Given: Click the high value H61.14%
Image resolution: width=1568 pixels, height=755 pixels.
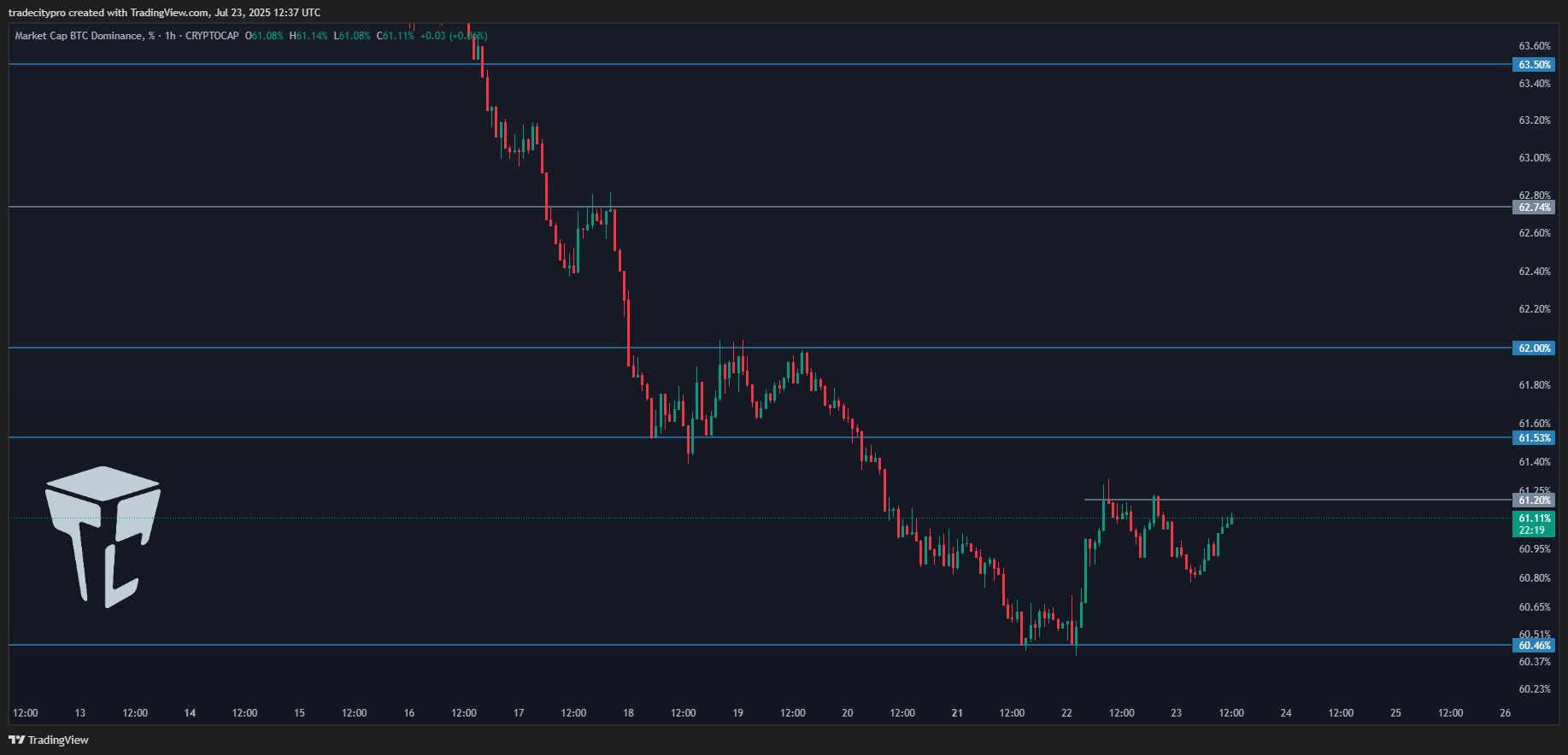Looking at the screenshot, I should [308, 36].
